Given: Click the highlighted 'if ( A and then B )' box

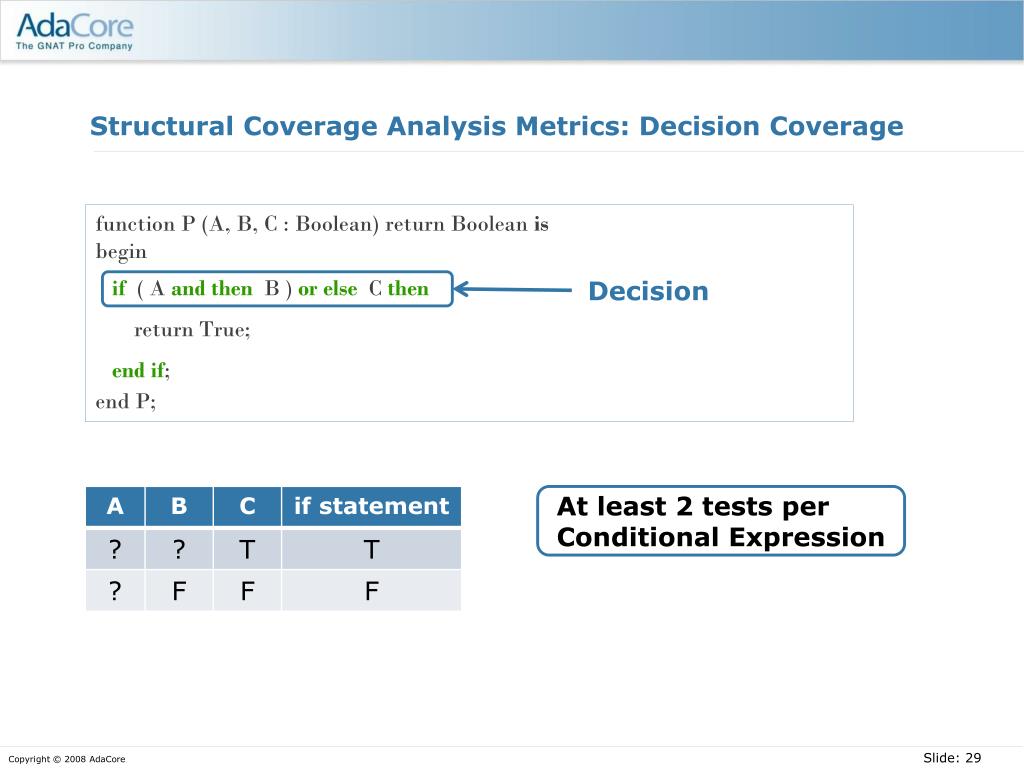Looking at the screenshot, I should (x=278, y=289).
